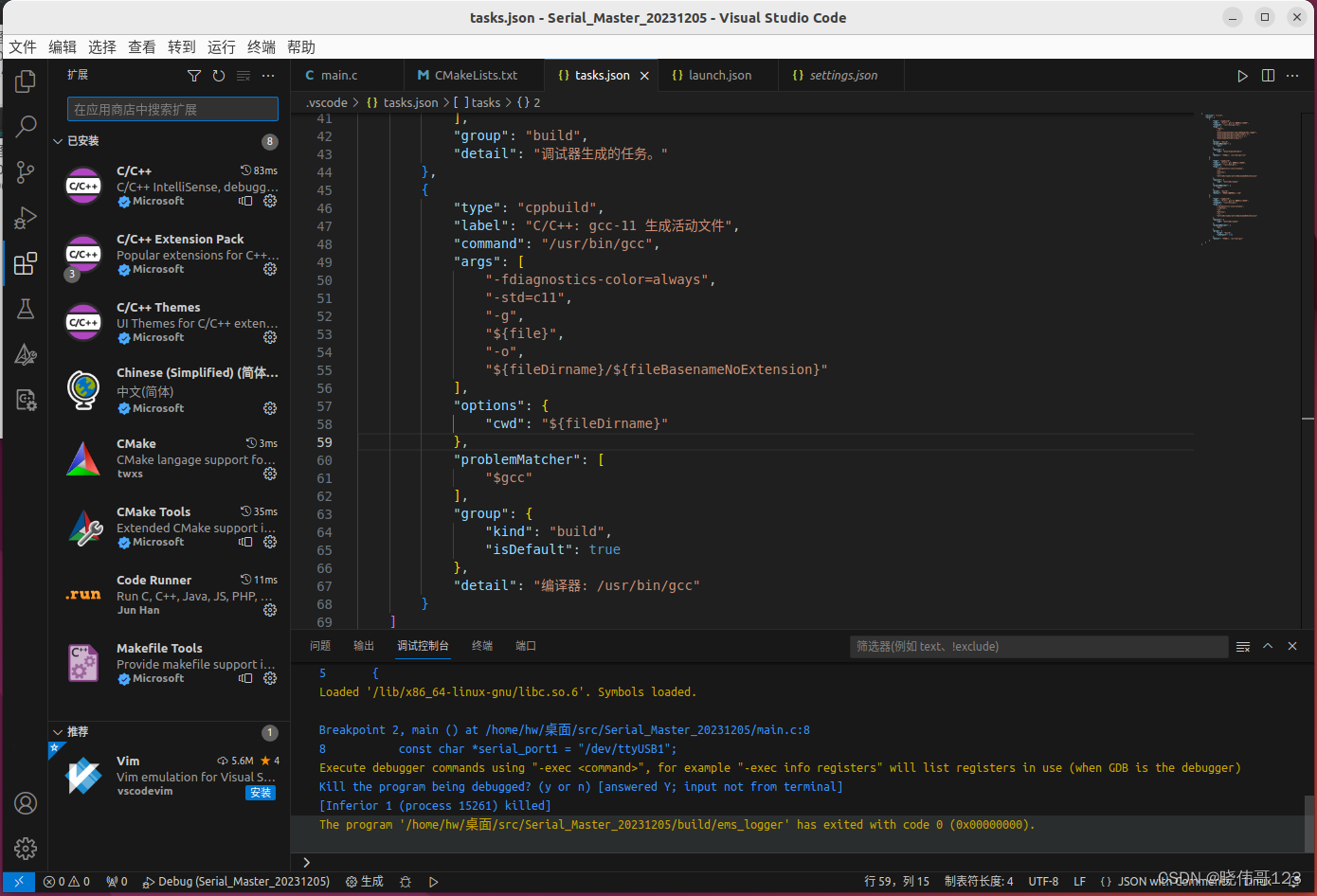Select the tasks array breadcrumb
This screenshot has width=1317, height=896.
478,102
